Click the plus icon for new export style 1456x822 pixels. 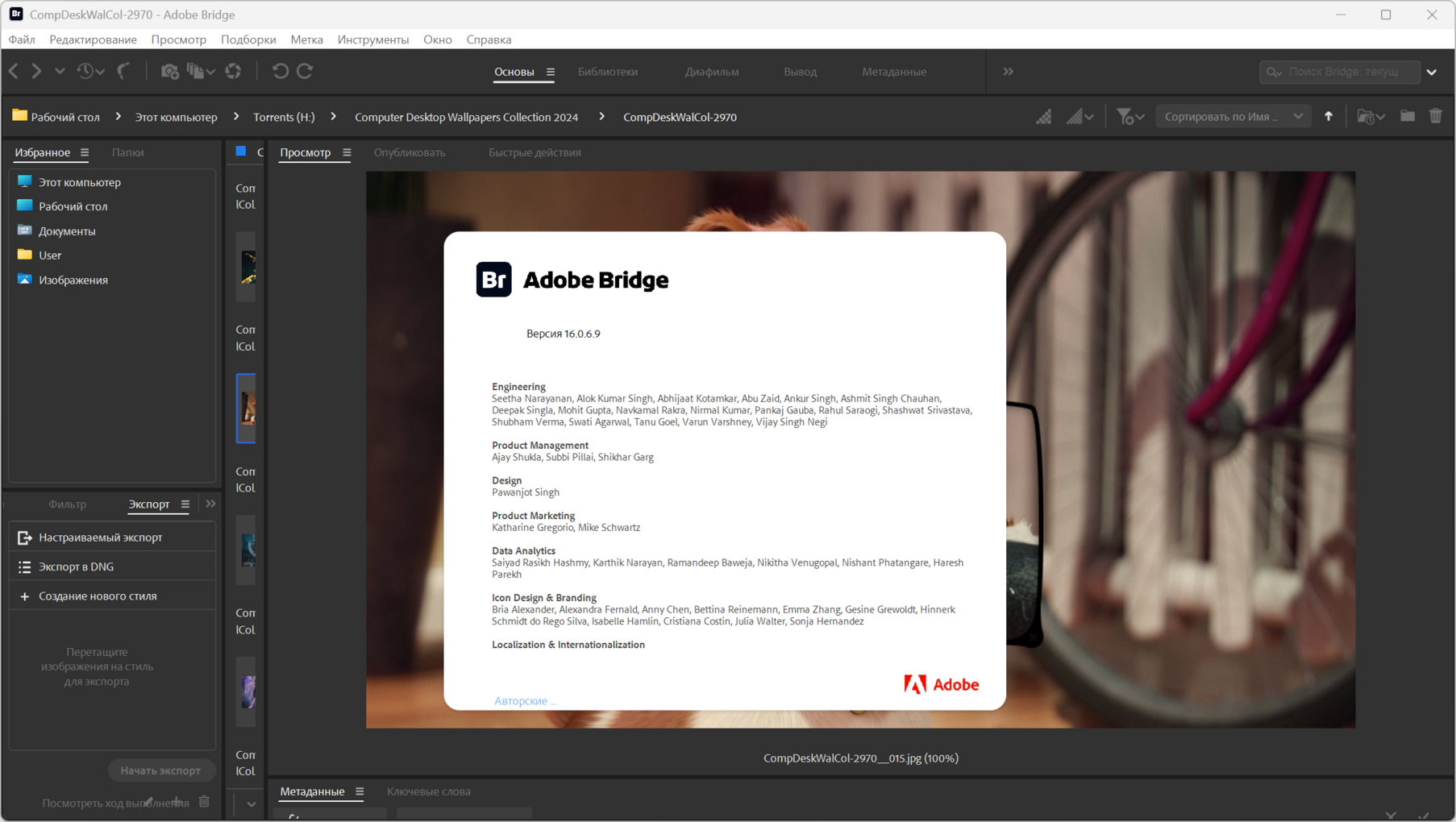pos(24,596)
